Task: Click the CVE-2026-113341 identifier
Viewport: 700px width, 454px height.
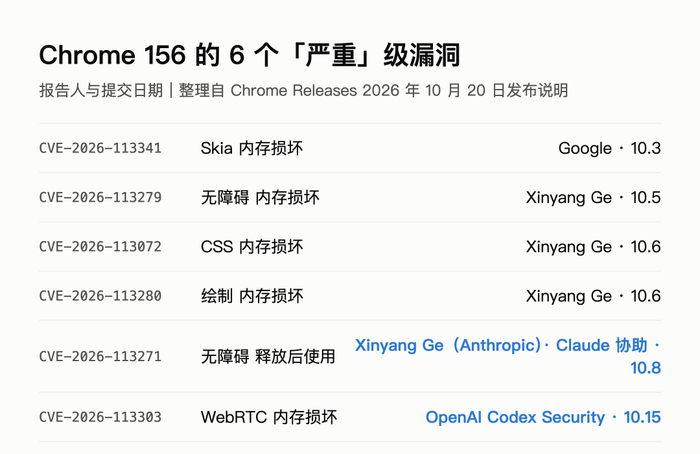Action: [x=100, y=148]
